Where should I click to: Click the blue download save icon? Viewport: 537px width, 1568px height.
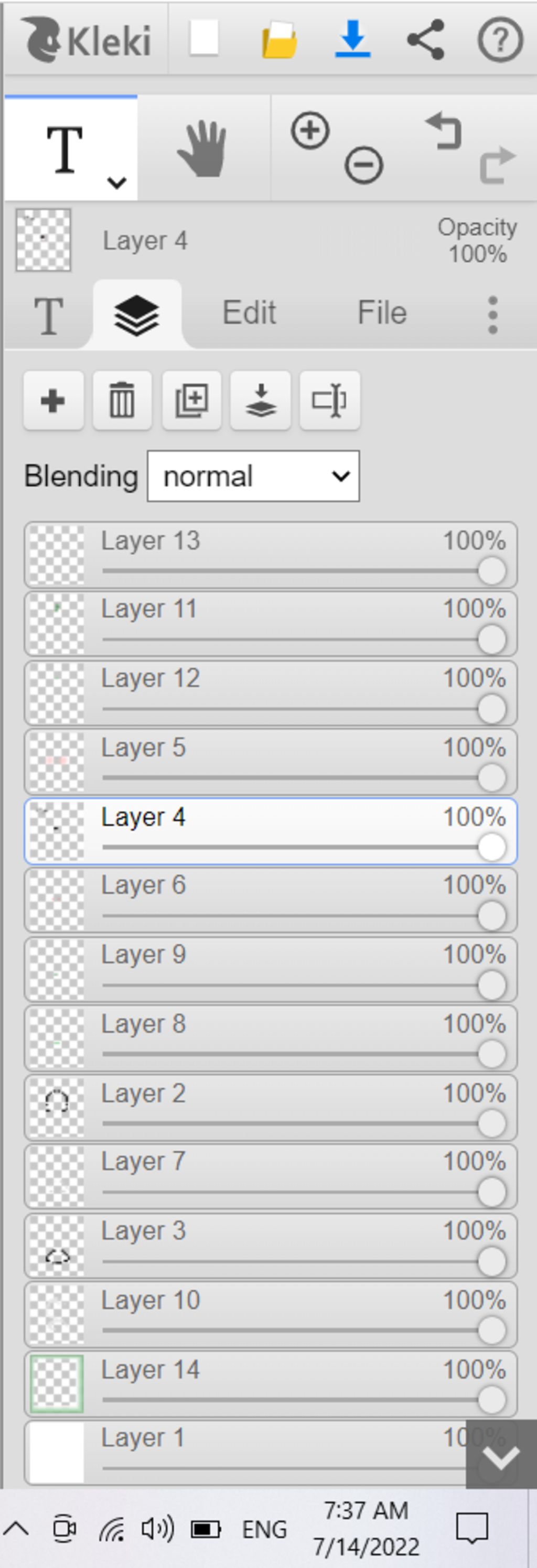click(352, 39)
